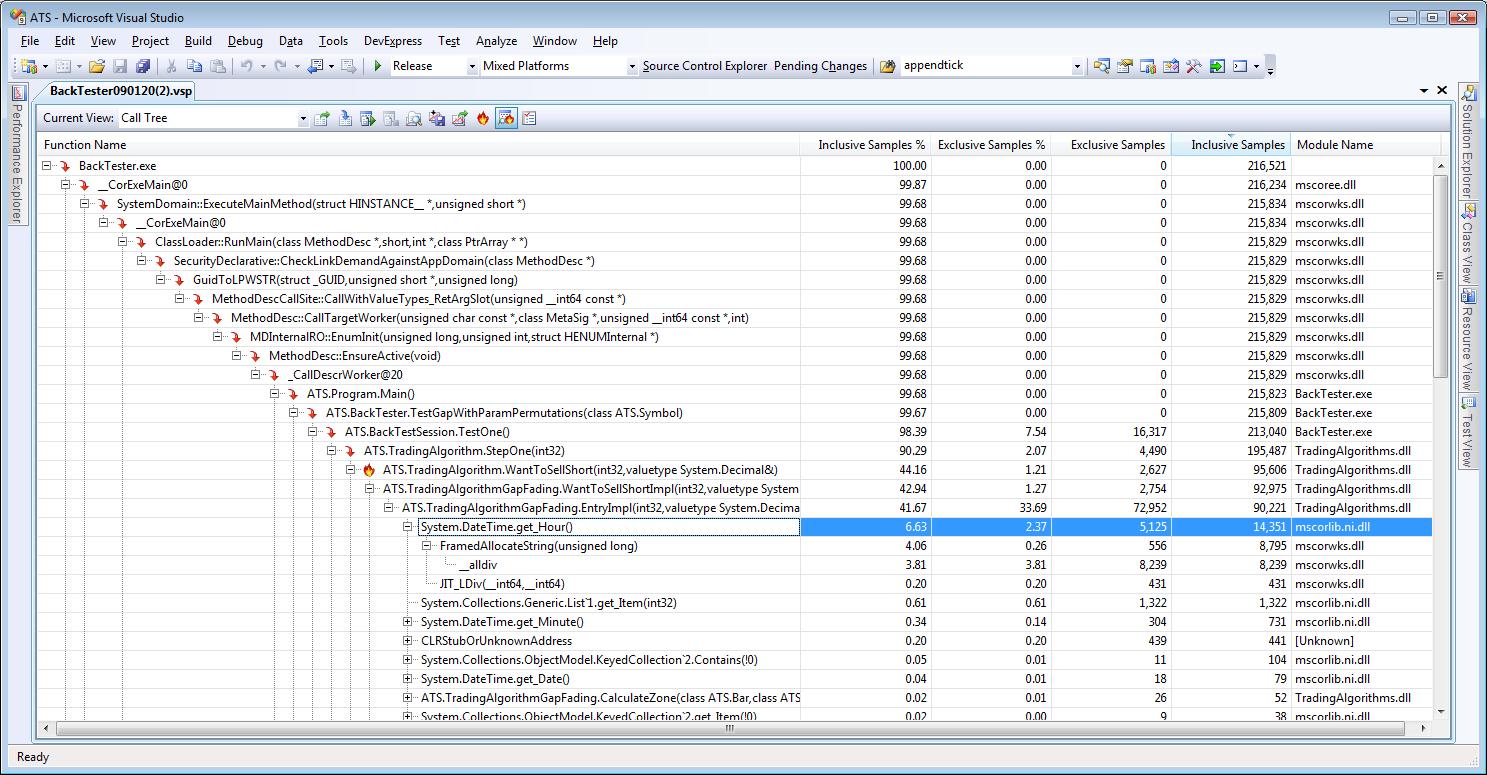The width and height of the screenshot is (1487, 775).
Task: Open the appendtick find combo dropdown arrow
Action: tap(1077, 67)
